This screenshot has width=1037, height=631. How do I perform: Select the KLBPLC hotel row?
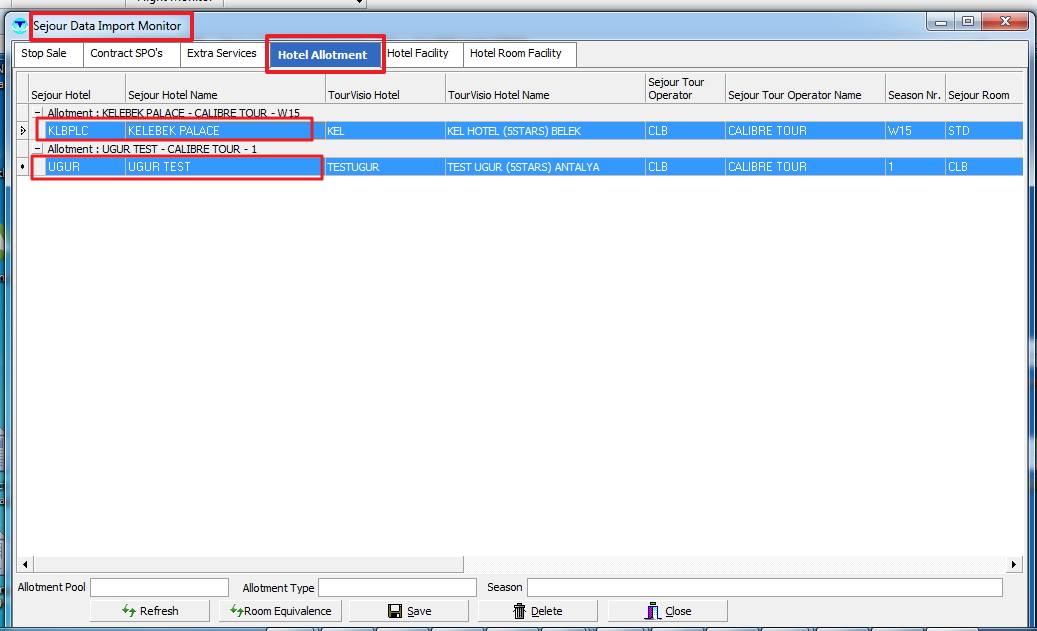(x=85, y=131)
